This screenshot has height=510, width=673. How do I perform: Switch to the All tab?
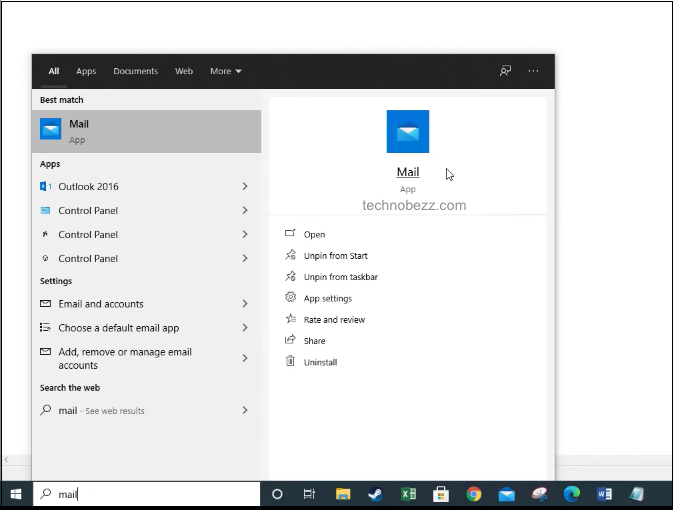(x=54, y=71)
